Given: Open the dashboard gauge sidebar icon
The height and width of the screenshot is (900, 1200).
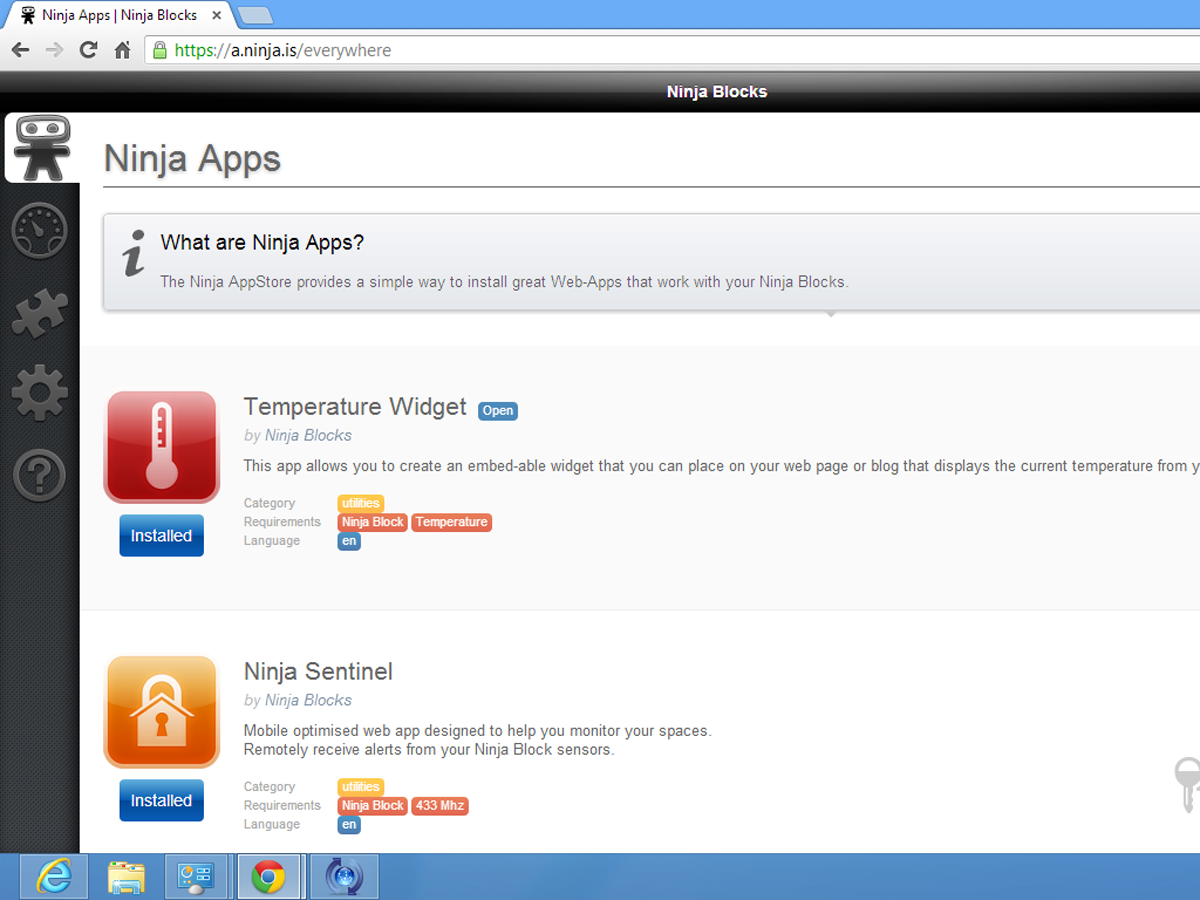Looking at the screenshot, I should point(39,231).
